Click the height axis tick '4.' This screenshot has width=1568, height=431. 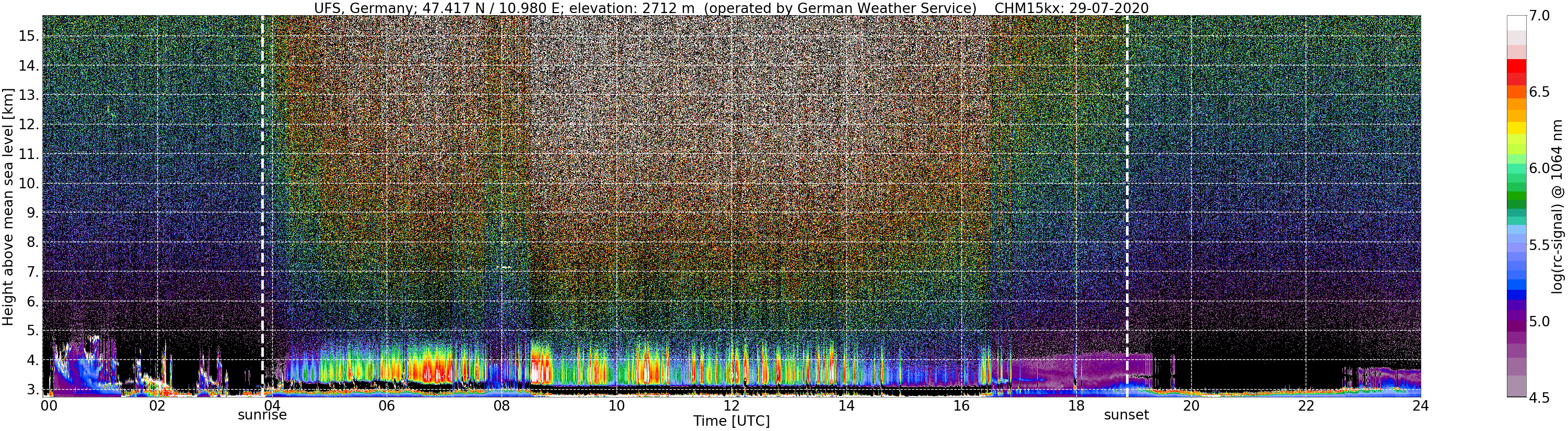click(32, 360)
